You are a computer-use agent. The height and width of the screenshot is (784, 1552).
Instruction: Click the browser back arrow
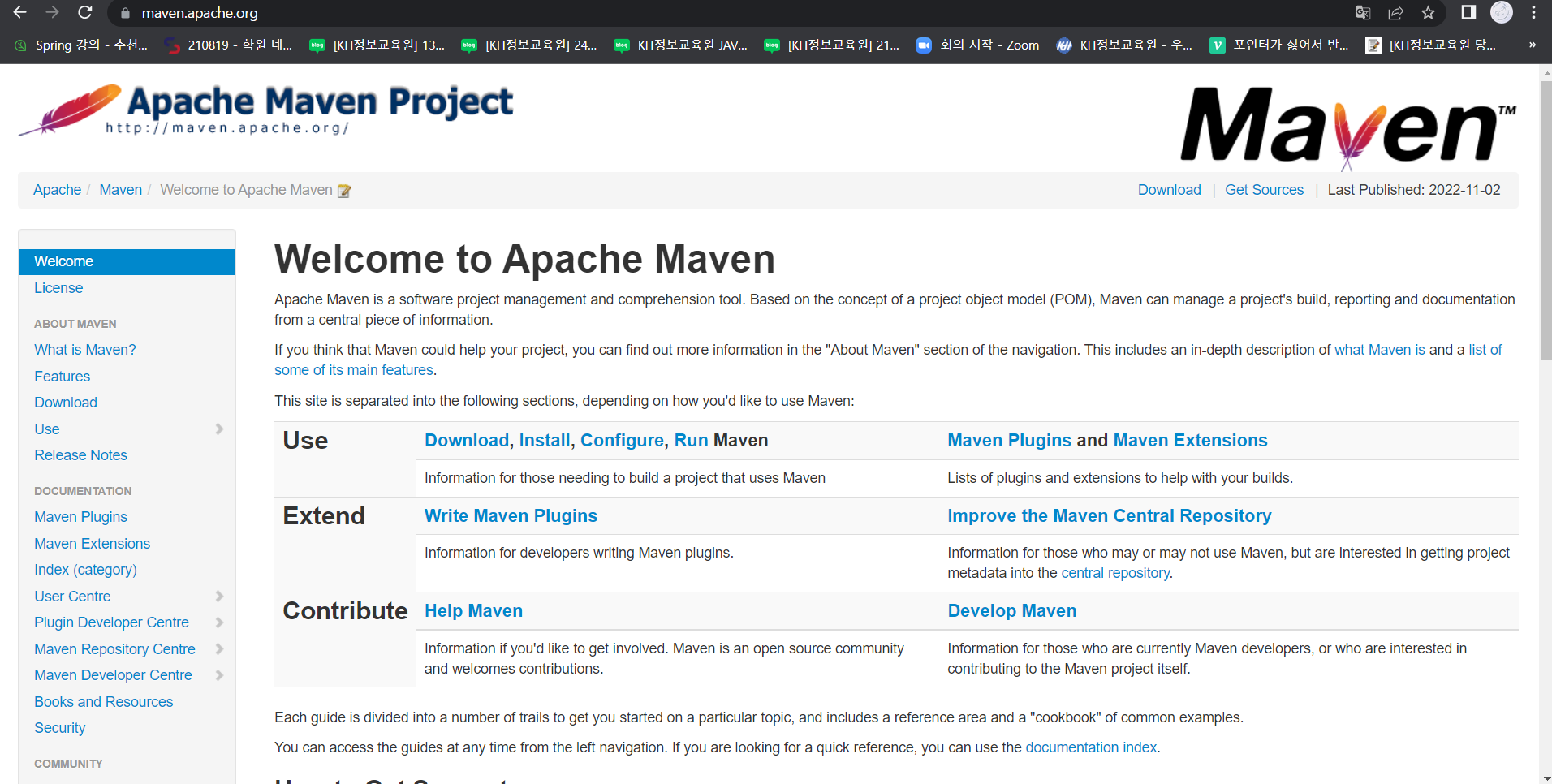click(x=19, y=13)
